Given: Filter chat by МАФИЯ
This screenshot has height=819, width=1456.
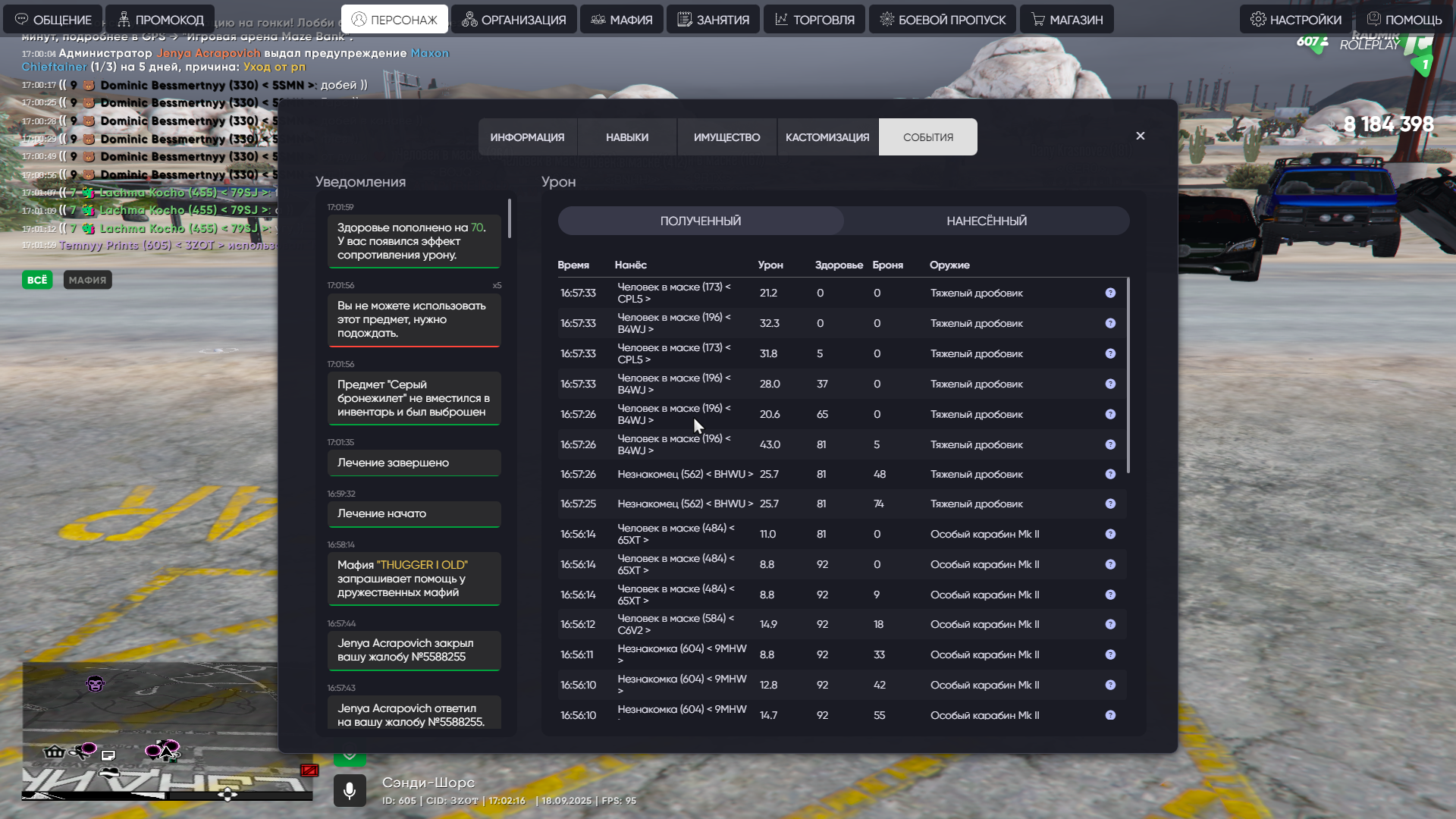Looking at the screenshot, I should (x=87, y=280).
